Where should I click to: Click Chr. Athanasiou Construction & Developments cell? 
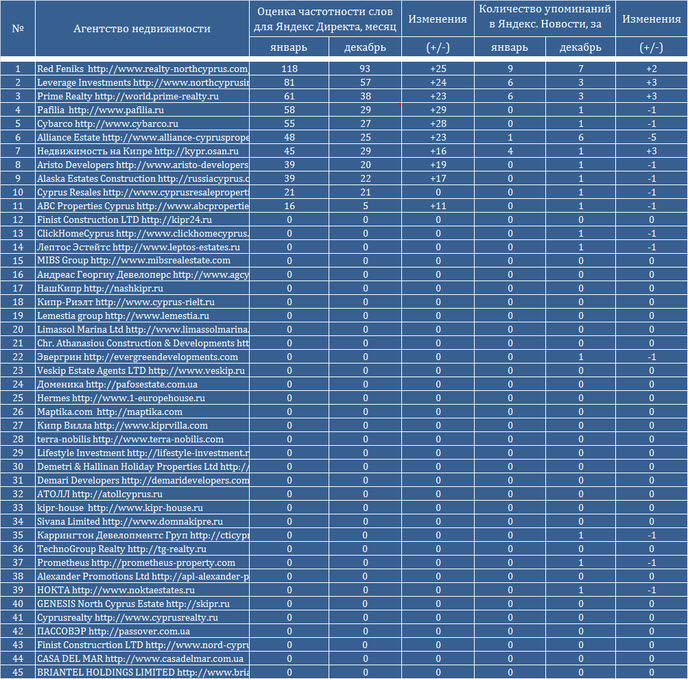(142, 343)
